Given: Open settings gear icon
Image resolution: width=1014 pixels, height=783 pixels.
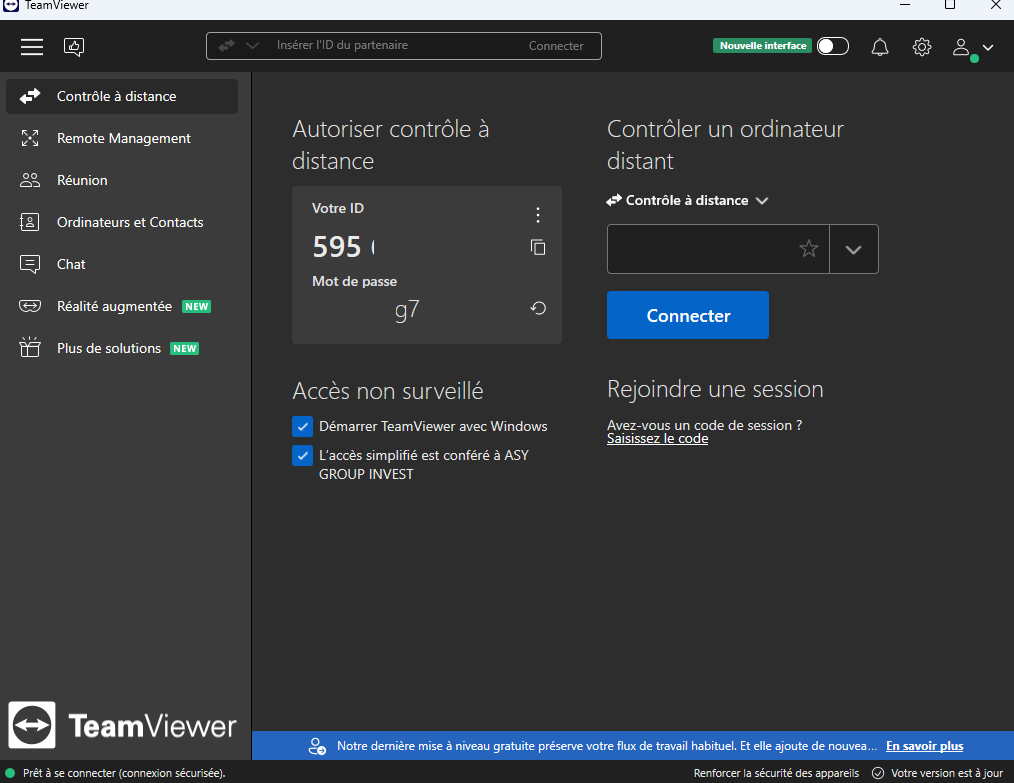Looking at the screenshot, I should (x=922, y=47).
